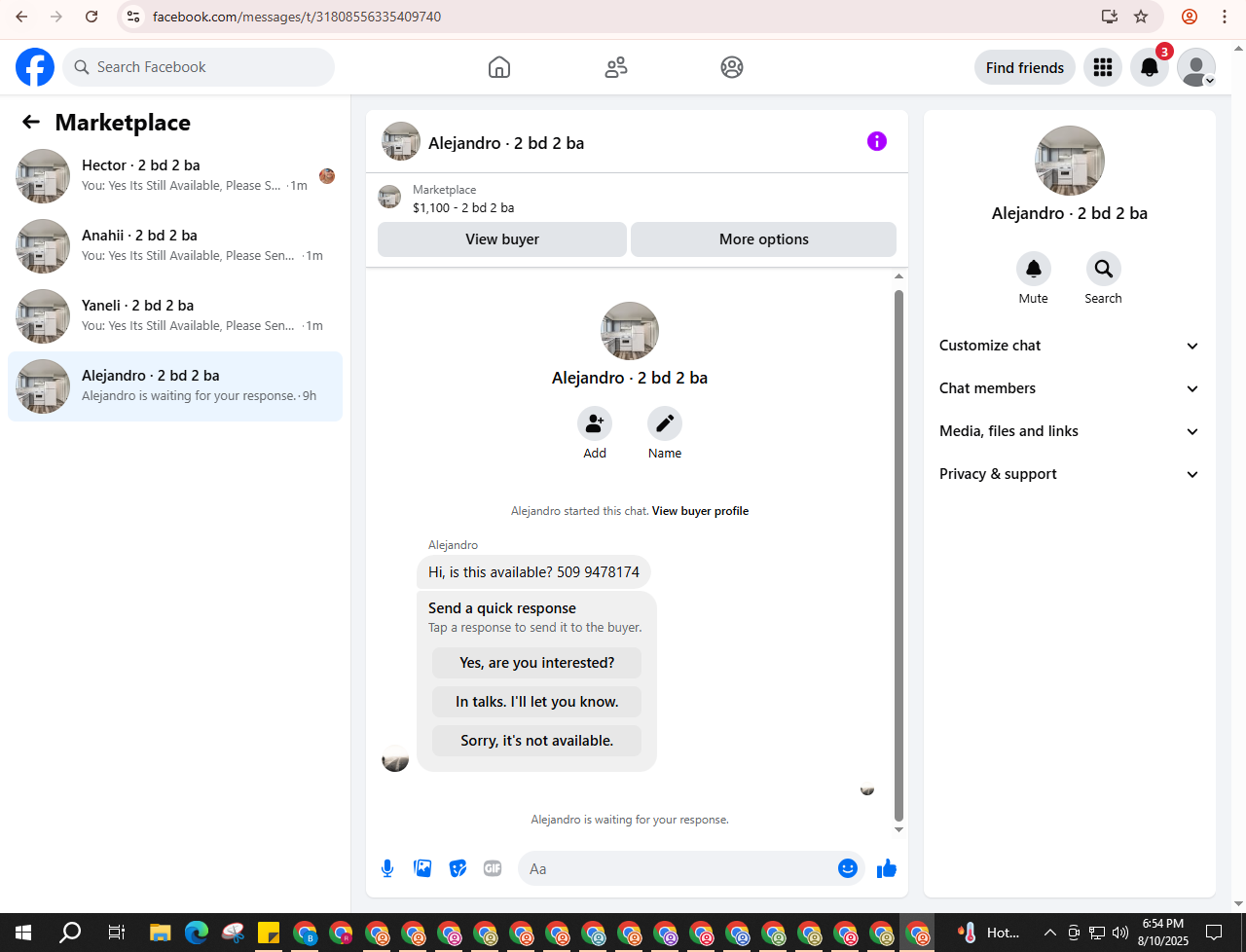Open the Friends icon in top navigation

coord(616,67)
